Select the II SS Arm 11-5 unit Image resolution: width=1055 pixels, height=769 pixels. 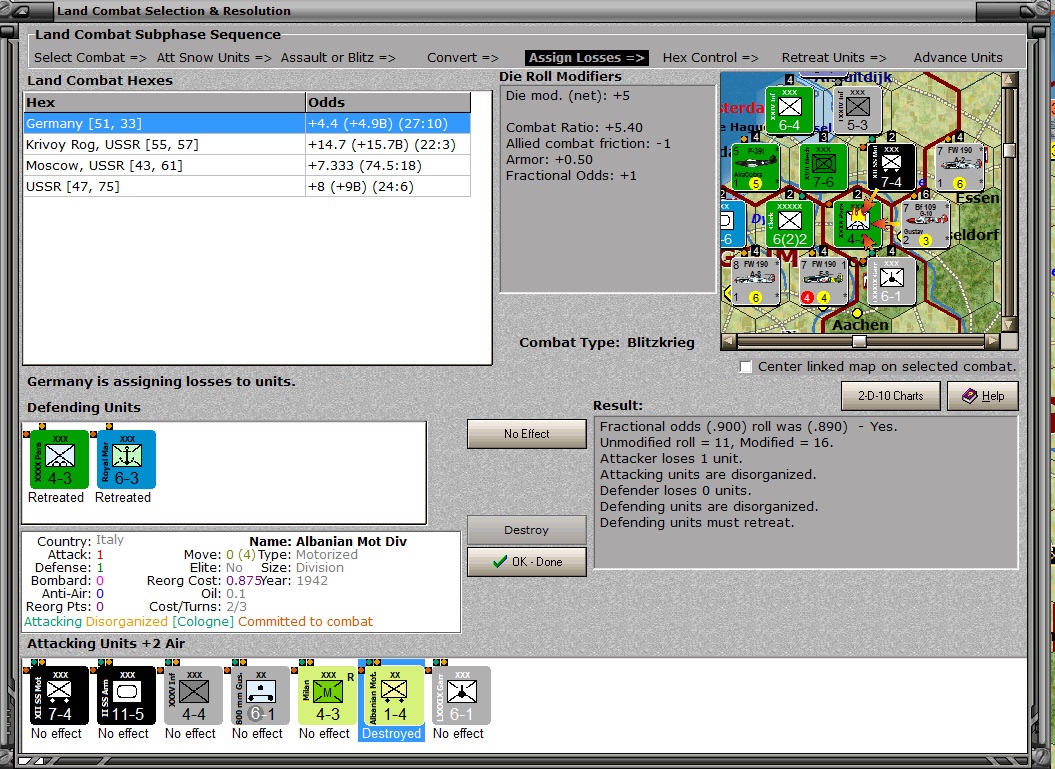click(126, 696)
